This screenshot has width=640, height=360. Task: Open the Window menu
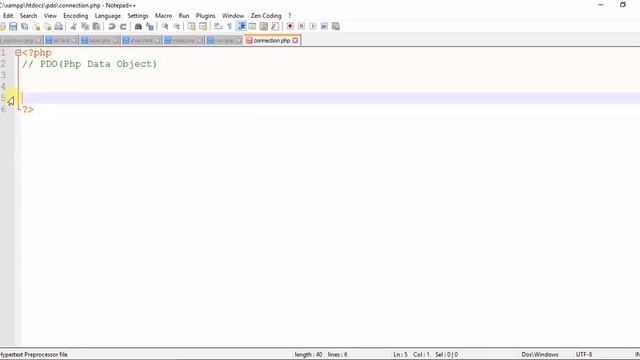[233, 16]
